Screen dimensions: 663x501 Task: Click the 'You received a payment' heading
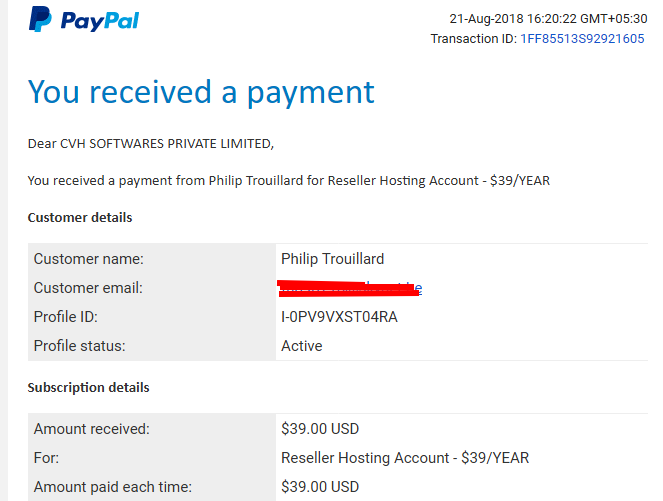tap(201, 92)
